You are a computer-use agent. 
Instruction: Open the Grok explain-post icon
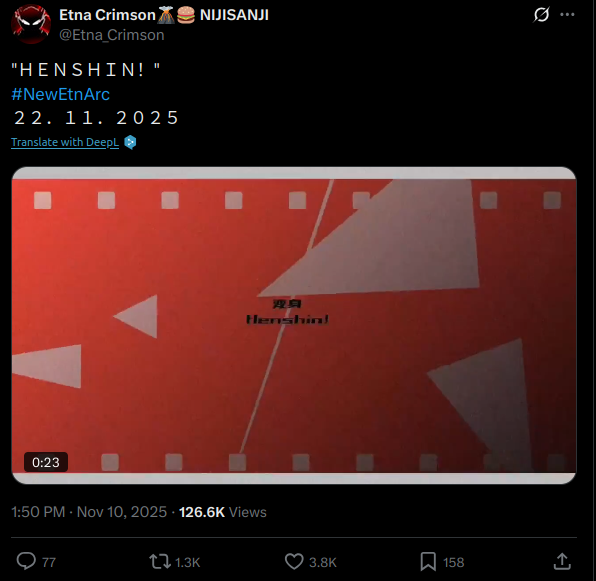click(x=541, y=15)
